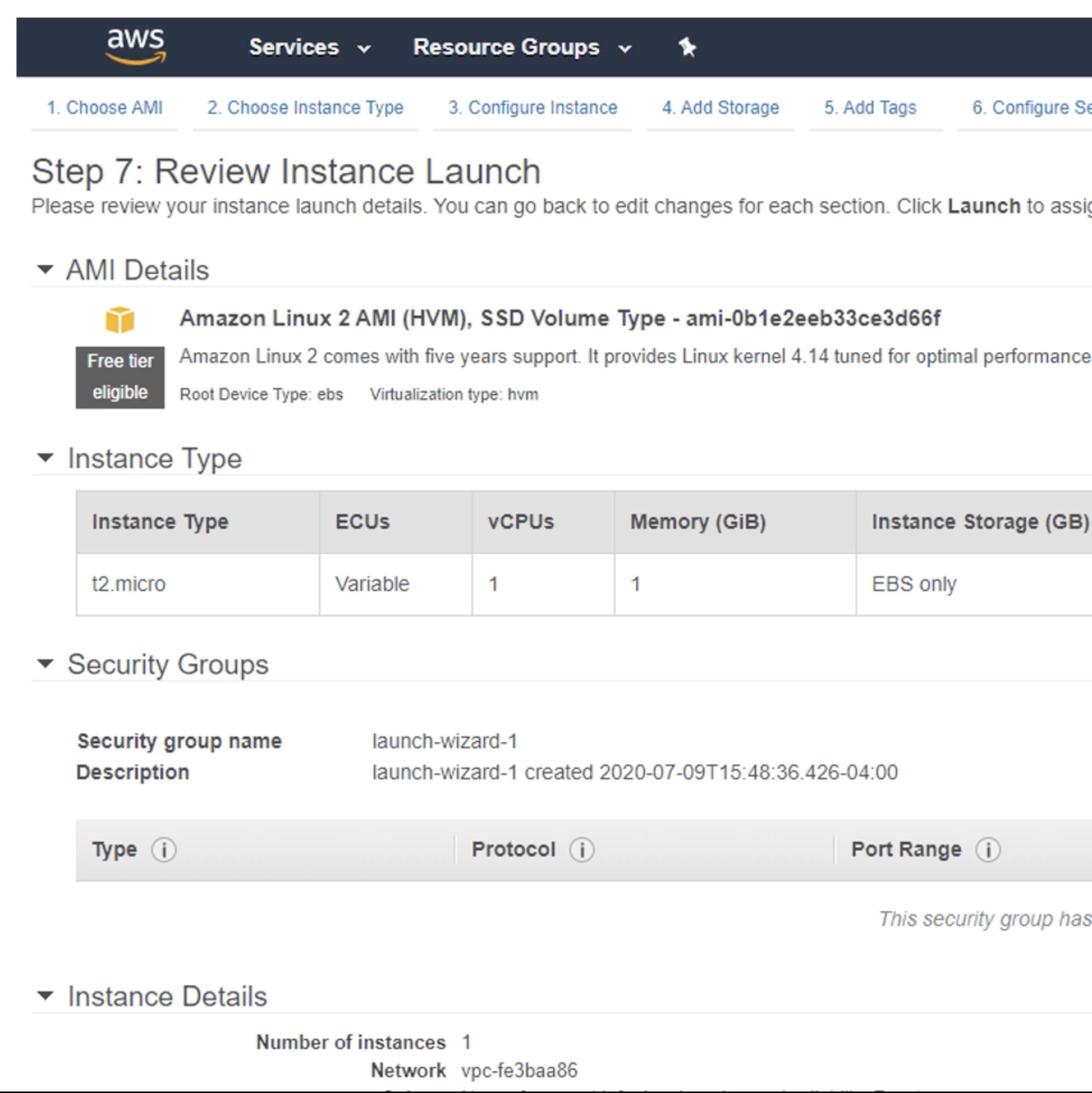1092x1093 pixels.
Task: Go to step 4 Add Storage
Action: (721, 108)
